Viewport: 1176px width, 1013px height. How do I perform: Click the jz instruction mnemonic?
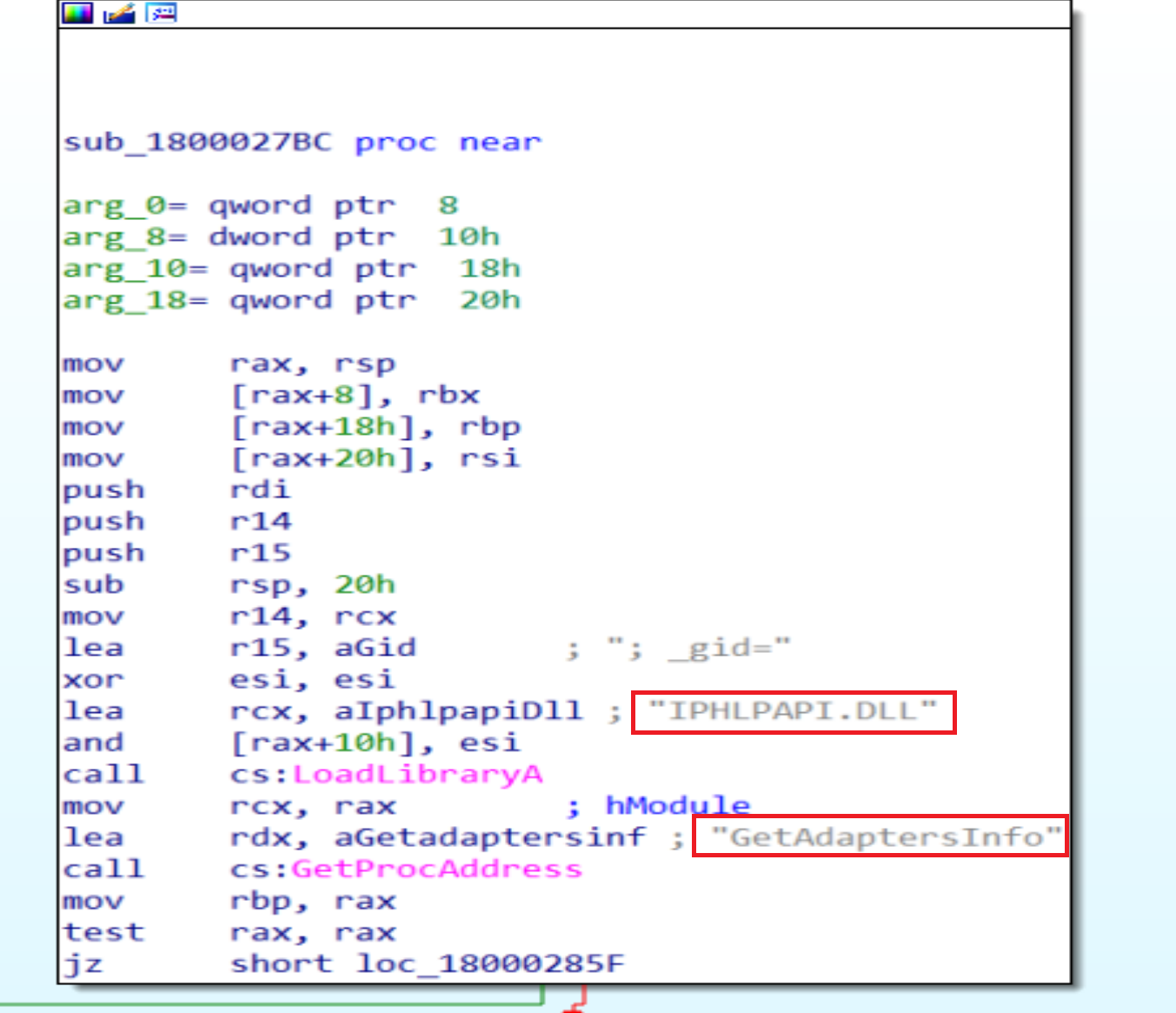83,963
